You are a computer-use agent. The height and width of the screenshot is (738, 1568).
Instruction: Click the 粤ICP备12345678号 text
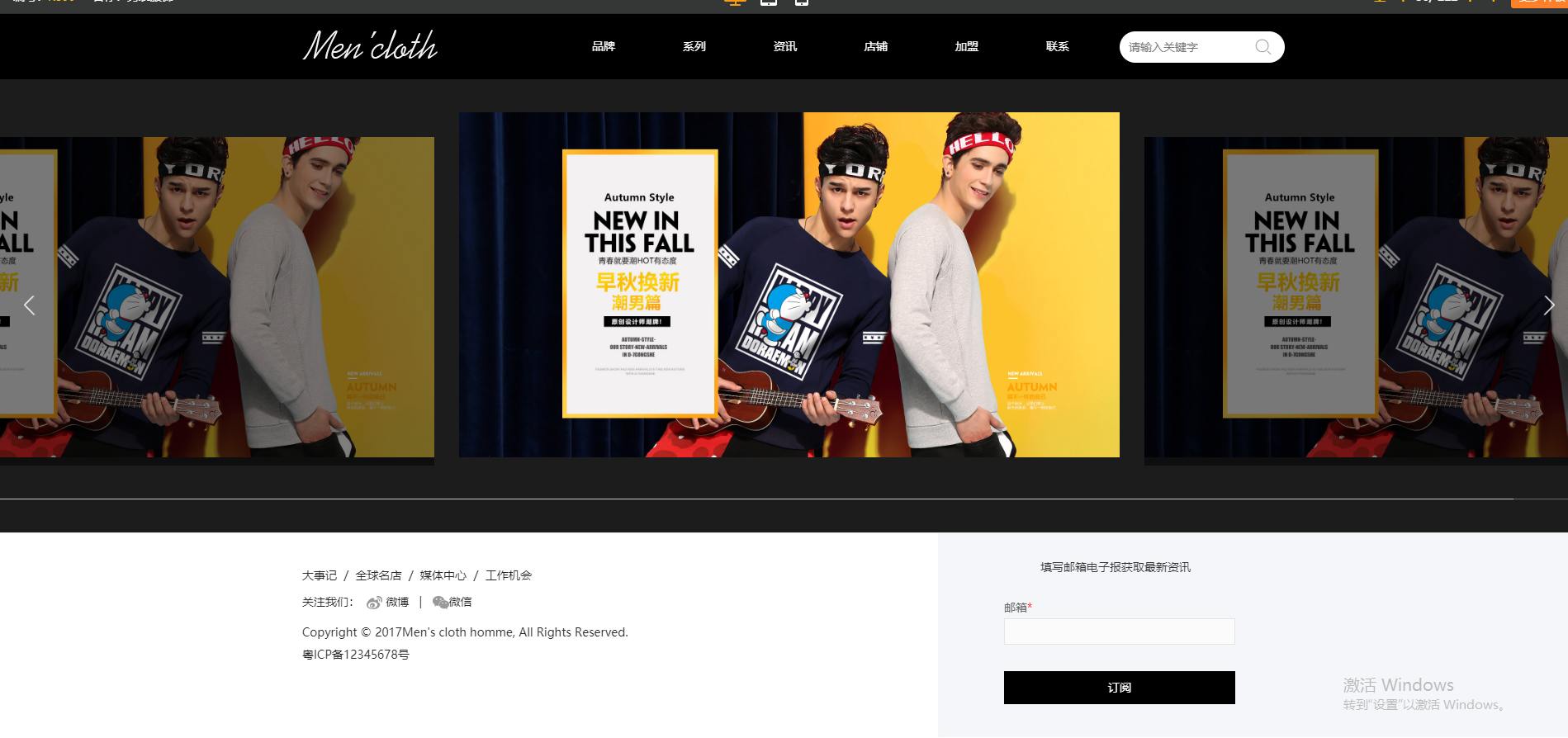(x=356, y=655)
